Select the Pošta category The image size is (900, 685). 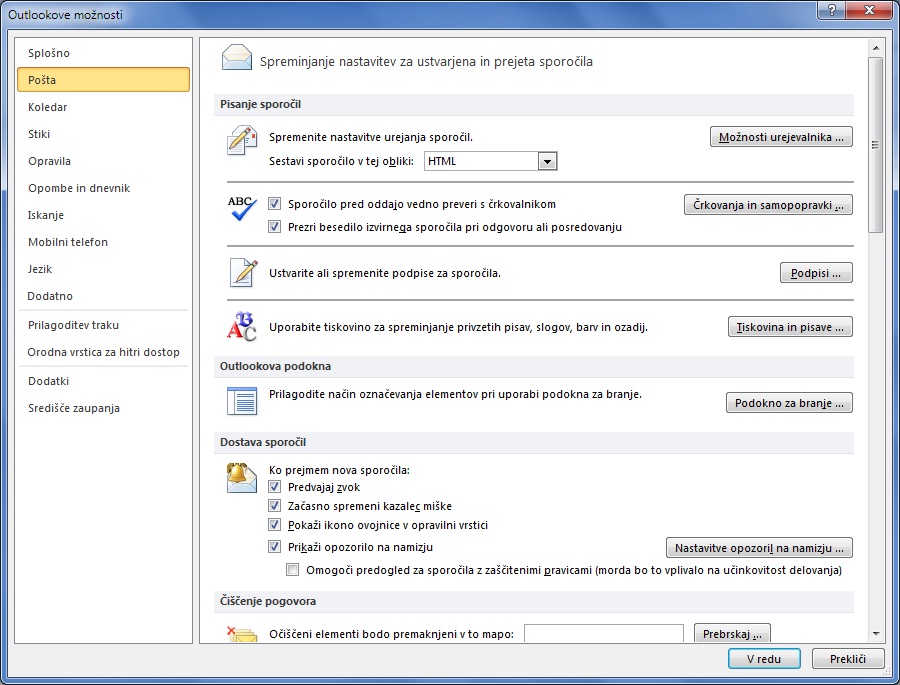click(x=103, y=80)
